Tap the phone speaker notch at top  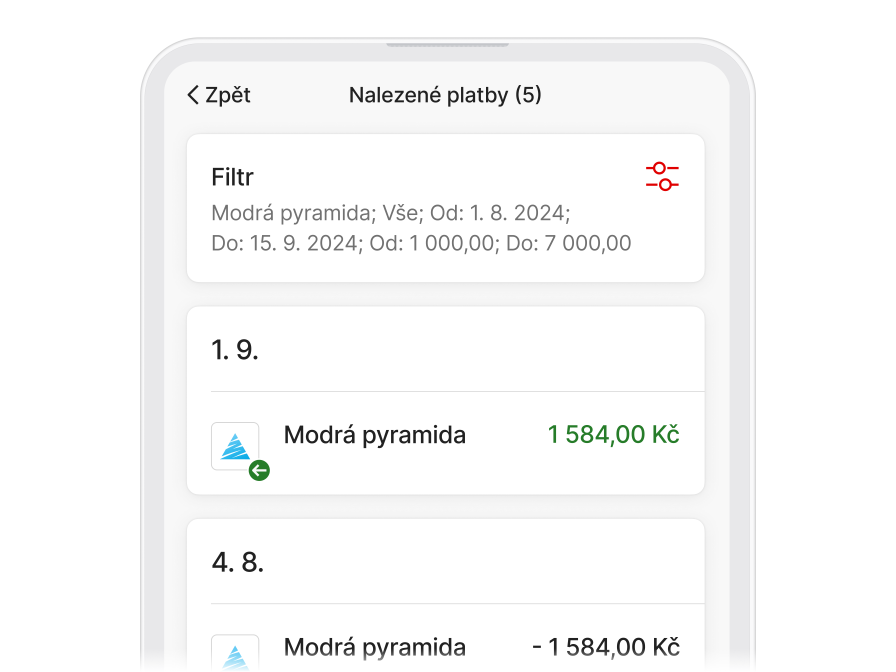[x=447, y=44]
